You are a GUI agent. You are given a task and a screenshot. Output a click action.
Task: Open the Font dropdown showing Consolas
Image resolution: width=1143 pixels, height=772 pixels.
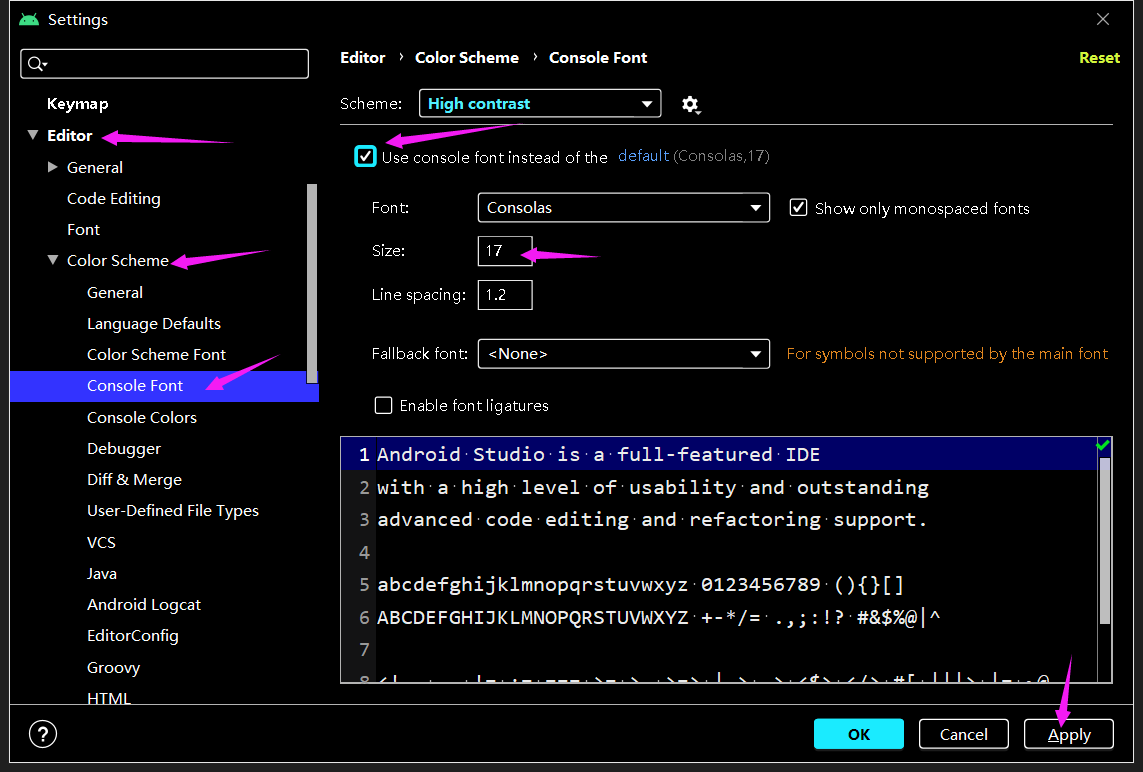tap(623, 208)
